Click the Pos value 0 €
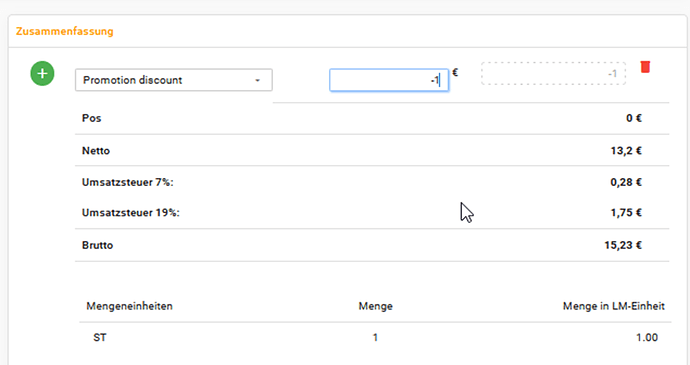This screenshot has height=365, width=690. point(634,118)
